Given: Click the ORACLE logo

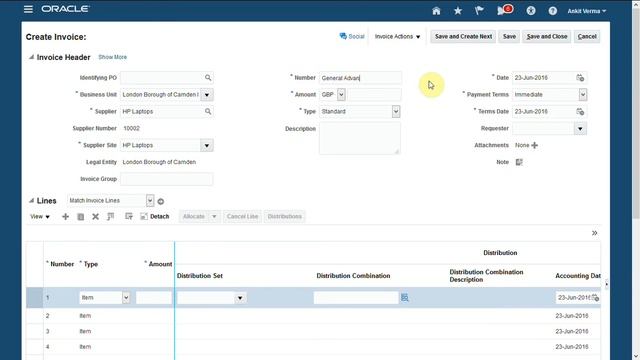Looking at the screenshot, I should click(x=65, y=9).
